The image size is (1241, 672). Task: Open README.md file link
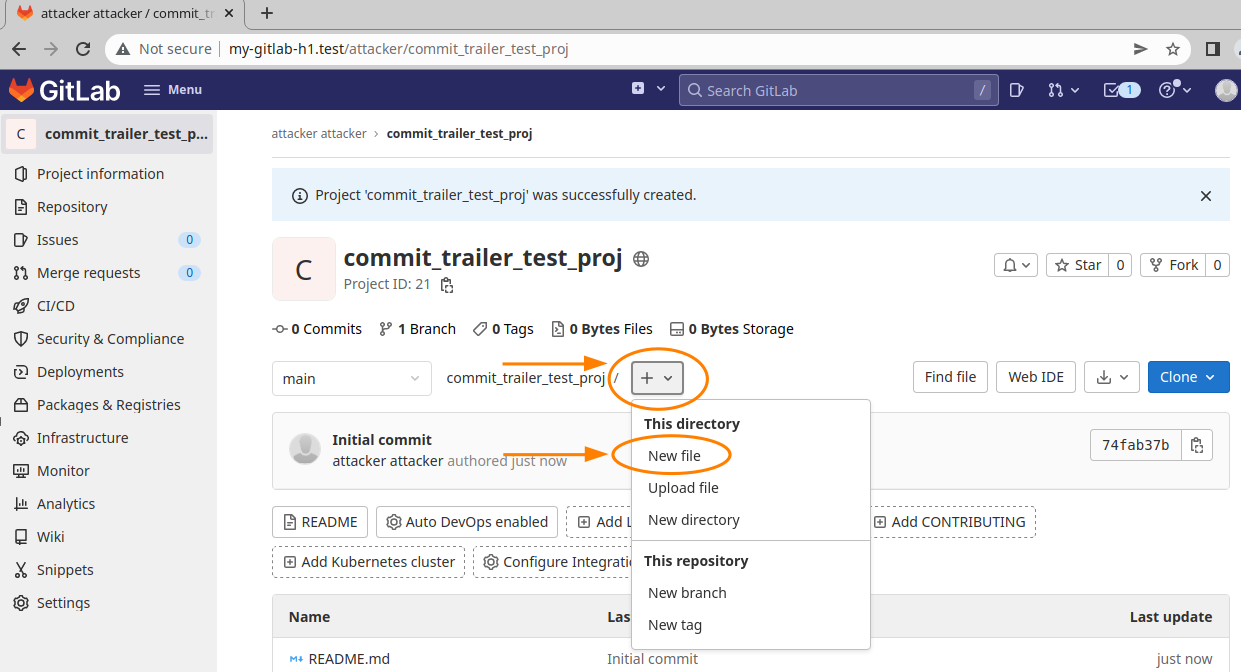[348, 659]
